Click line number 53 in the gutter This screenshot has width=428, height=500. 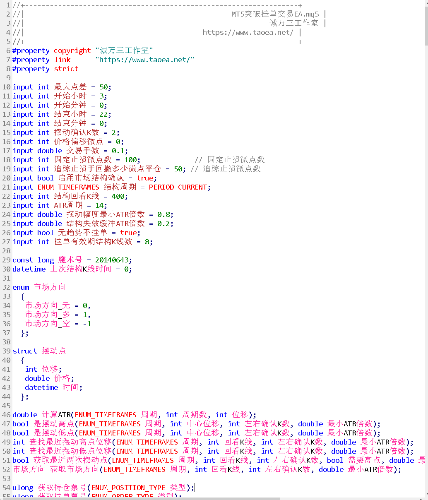(x=6, y=478)
